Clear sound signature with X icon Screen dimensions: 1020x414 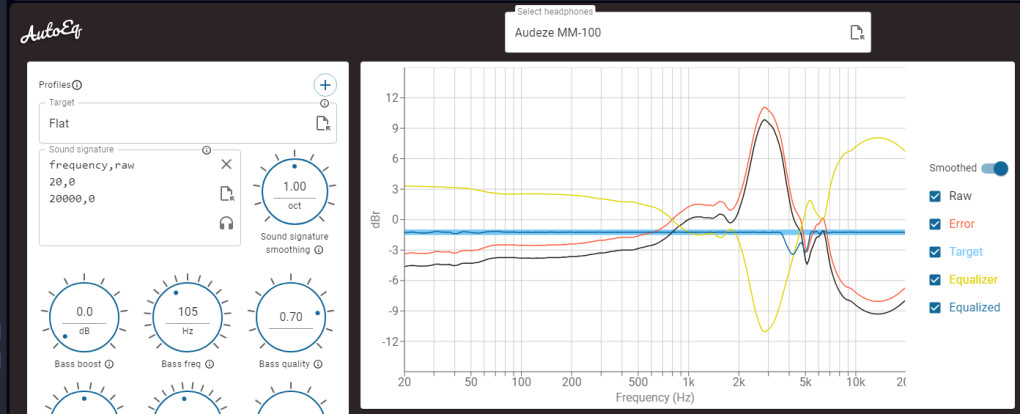tap(226, 164)
